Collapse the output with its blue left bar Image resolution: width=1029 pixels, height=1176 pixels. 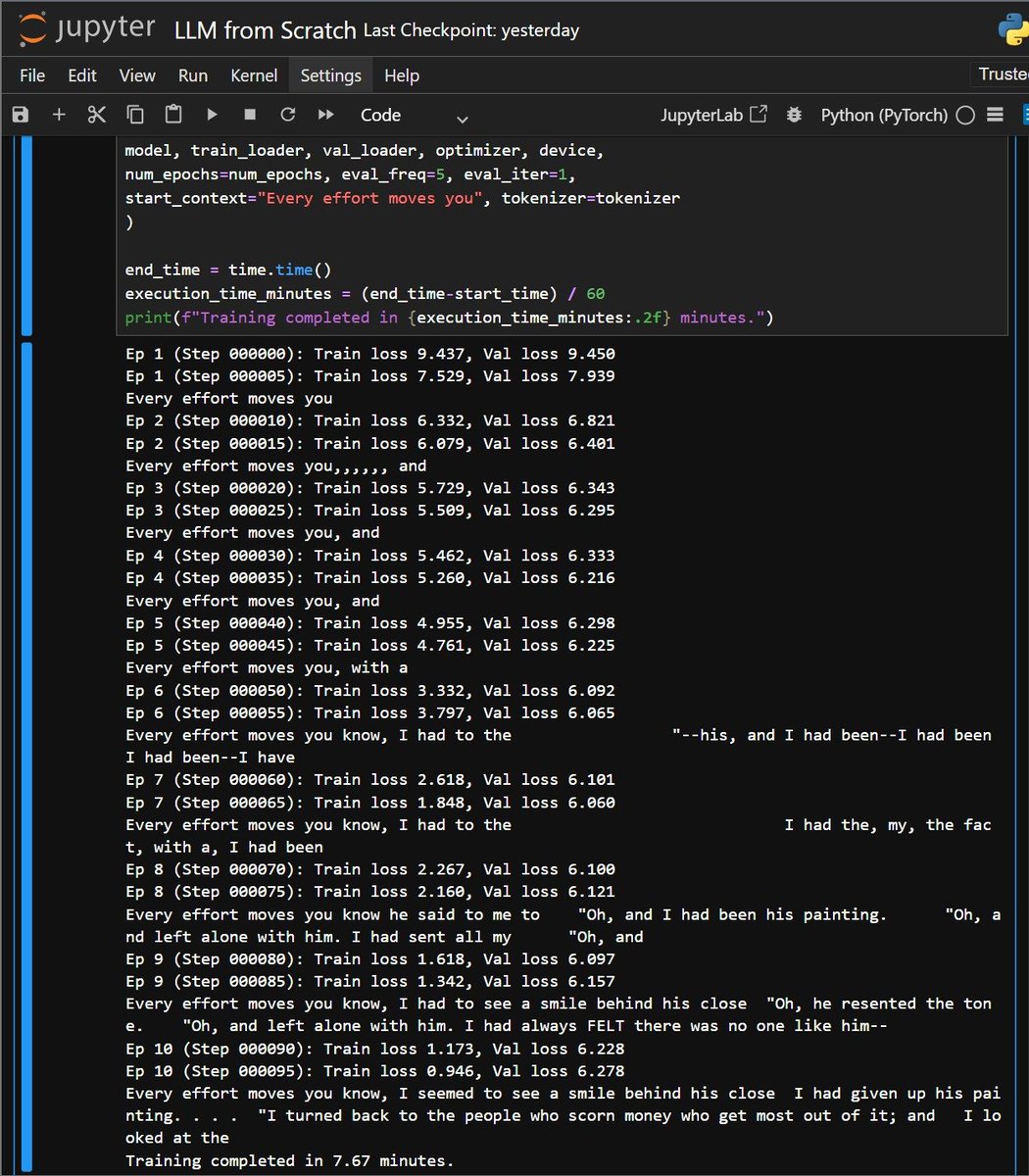pyautogui.click(x=26, y=758)
